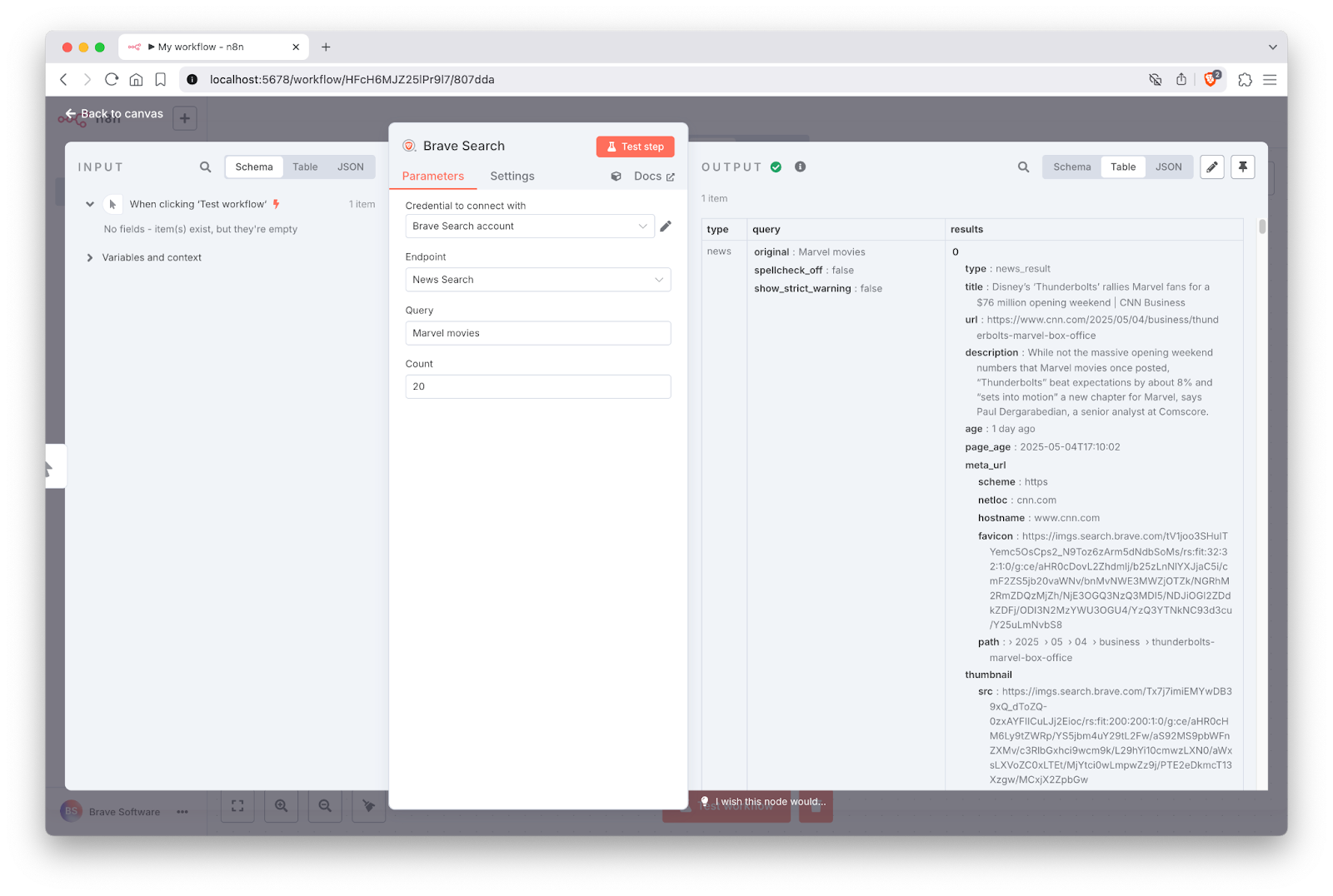Bookmark this page
The height and width of the screenshot is (896, 1333).
161,79
